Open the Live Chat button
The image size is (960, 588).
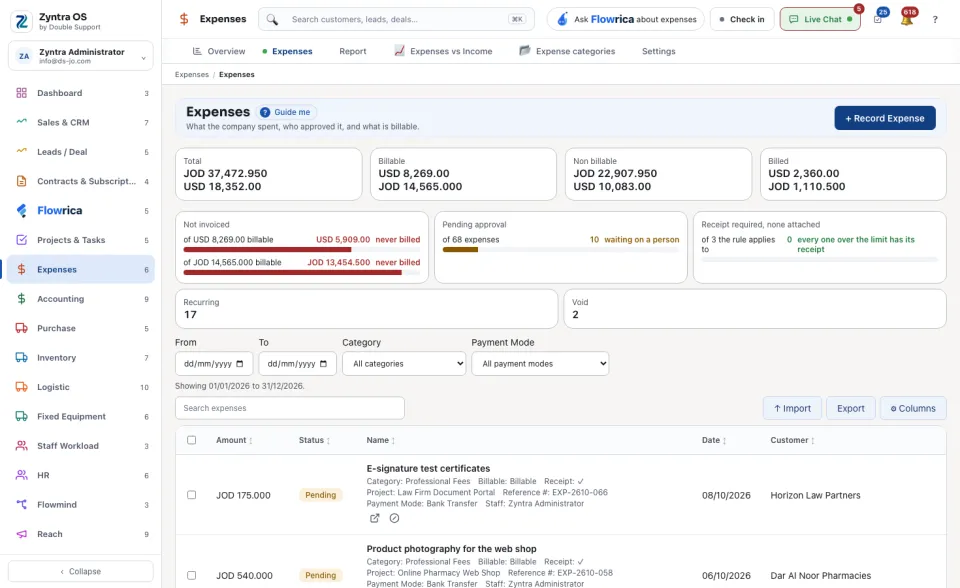[x=820, y=20]
